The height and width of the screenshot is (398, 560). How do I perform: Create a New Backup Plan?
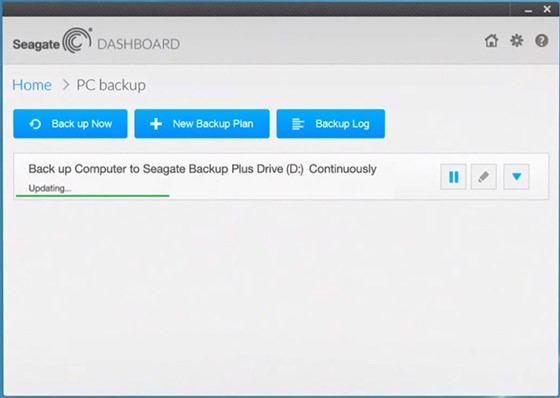coord(202,124)
